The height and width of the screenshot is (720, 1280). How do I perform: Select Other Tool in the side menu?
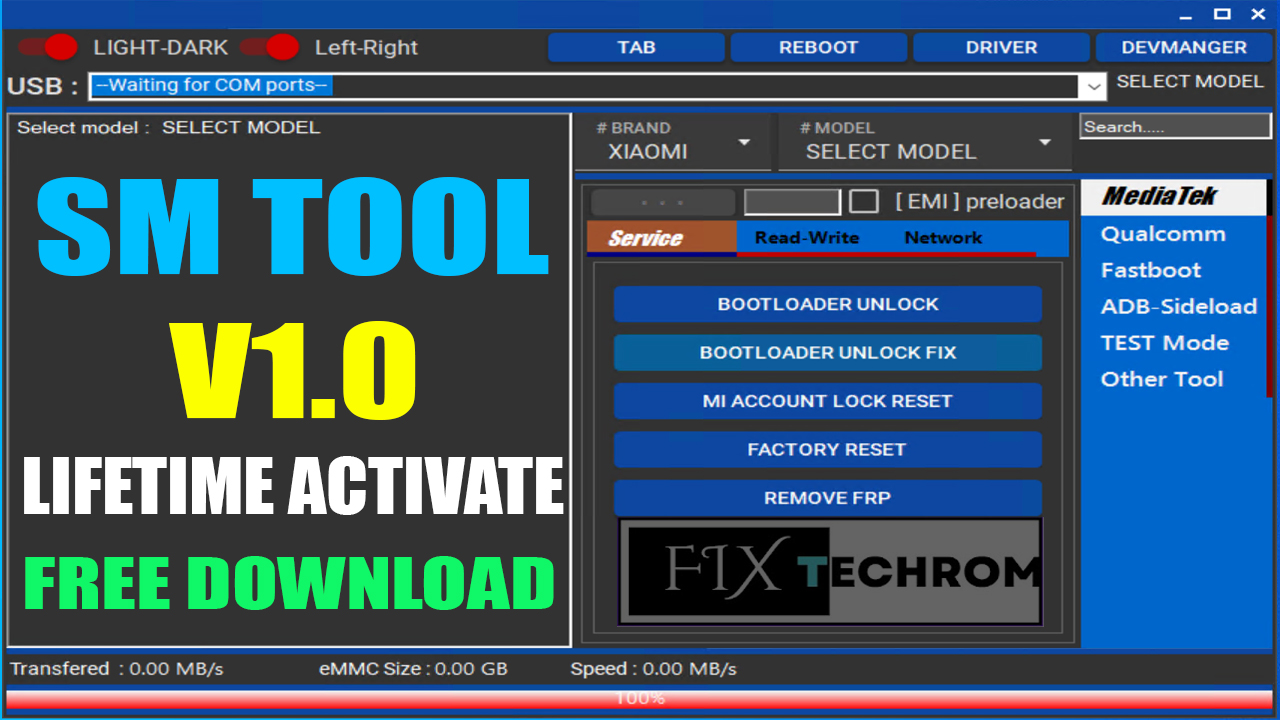click(1162, 379)
